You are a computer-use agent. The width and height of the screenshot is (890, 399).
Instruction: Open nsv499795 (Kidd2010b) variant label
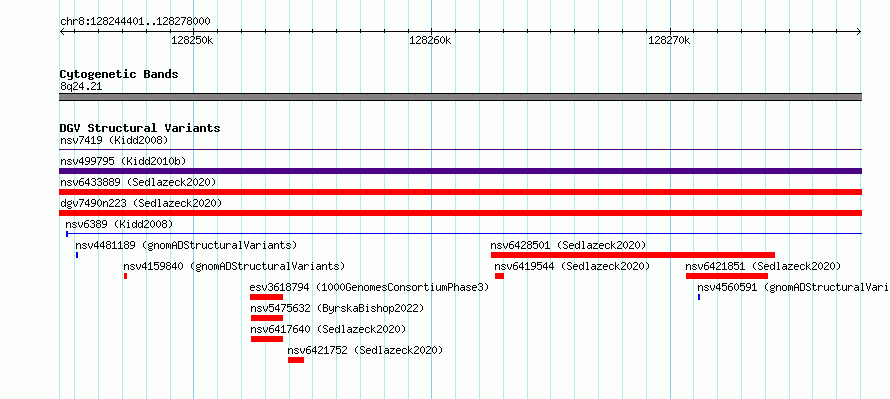click(123, 161)
